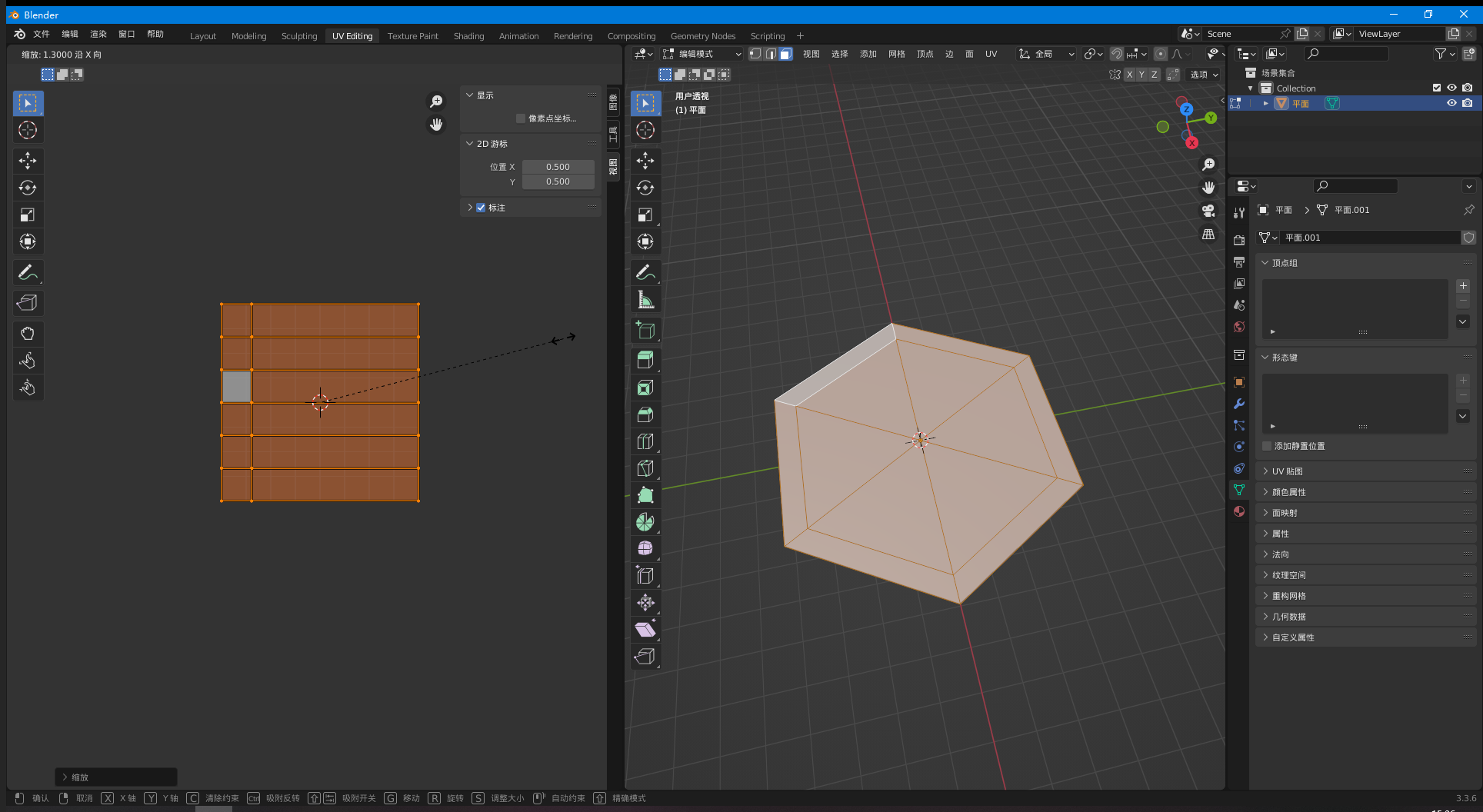Collapse the Display panel in UV sidebar
This screenshot has height=812, width=1483.
(469, 95)
